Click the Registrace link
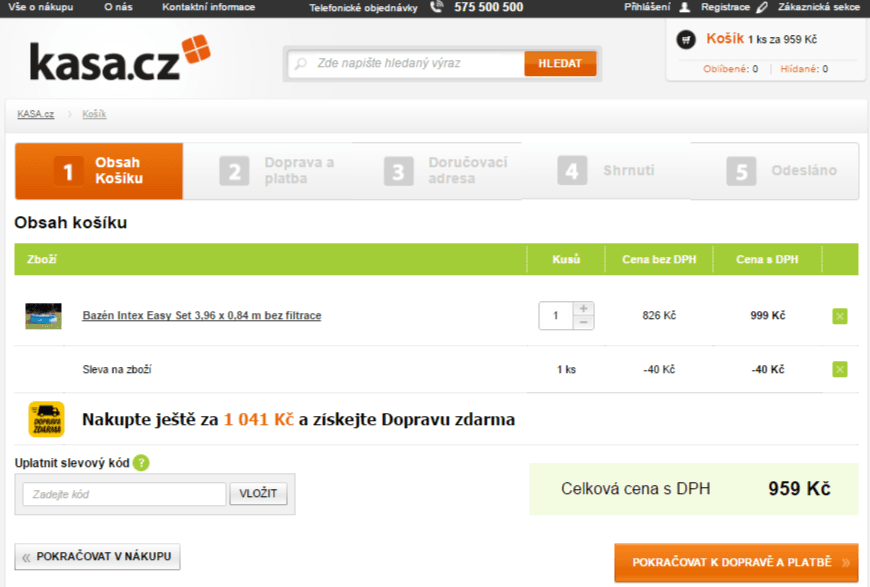 [x=725, y=7]
